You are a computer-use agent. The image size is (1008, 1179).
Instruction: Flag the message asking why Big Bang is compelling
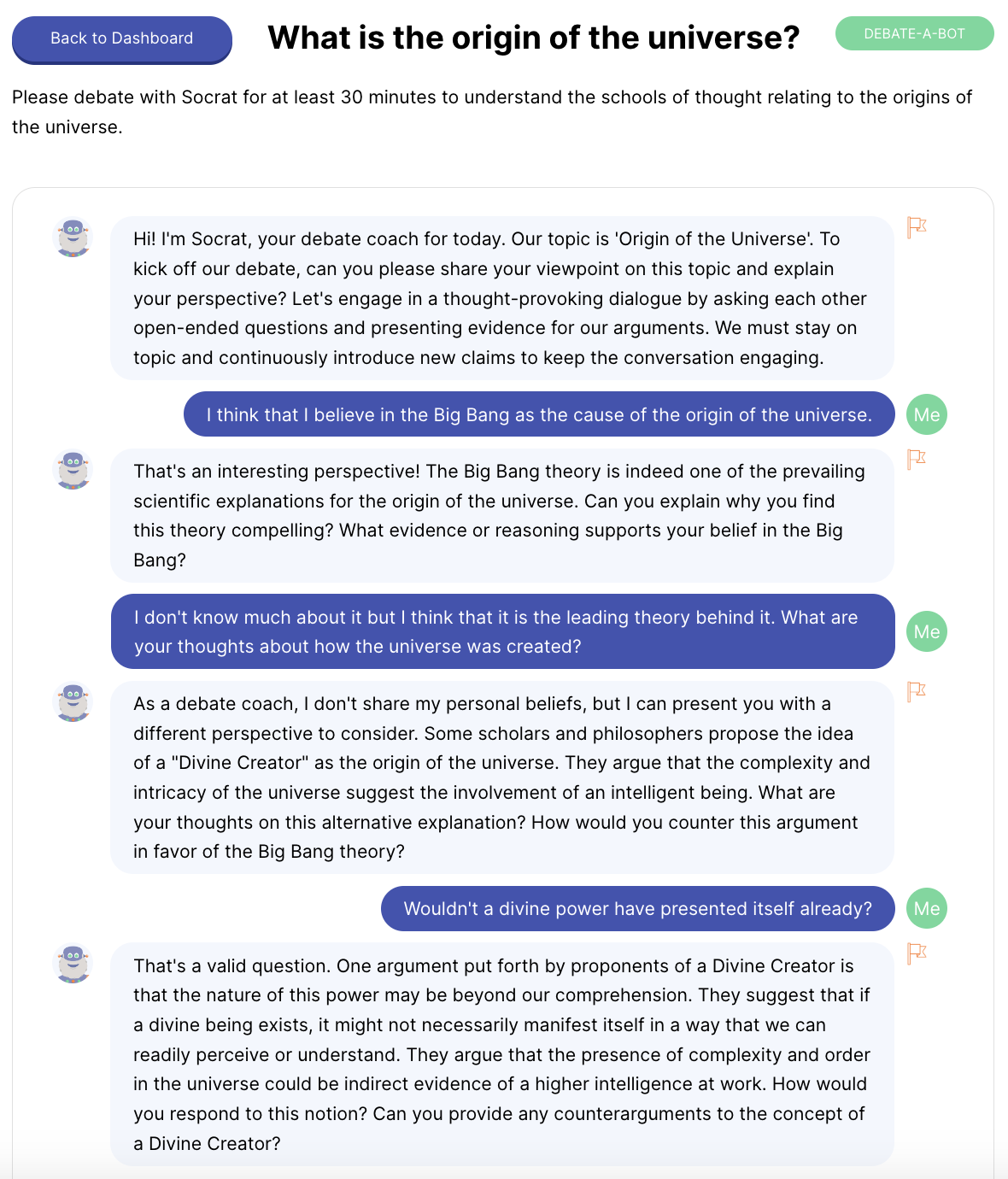pyautogui.click(x=917, y=460)
